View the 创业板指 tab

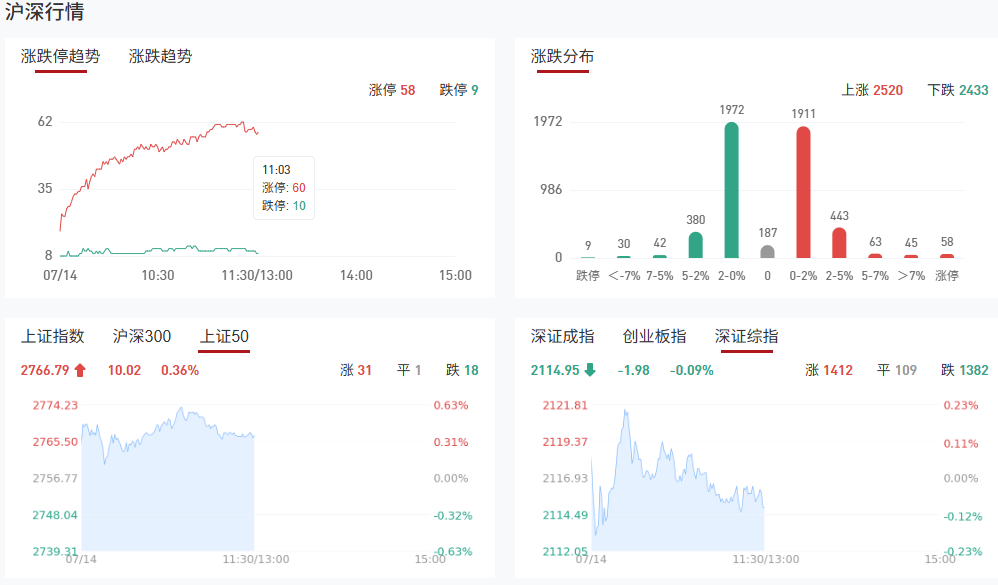(x=654, y=336)
